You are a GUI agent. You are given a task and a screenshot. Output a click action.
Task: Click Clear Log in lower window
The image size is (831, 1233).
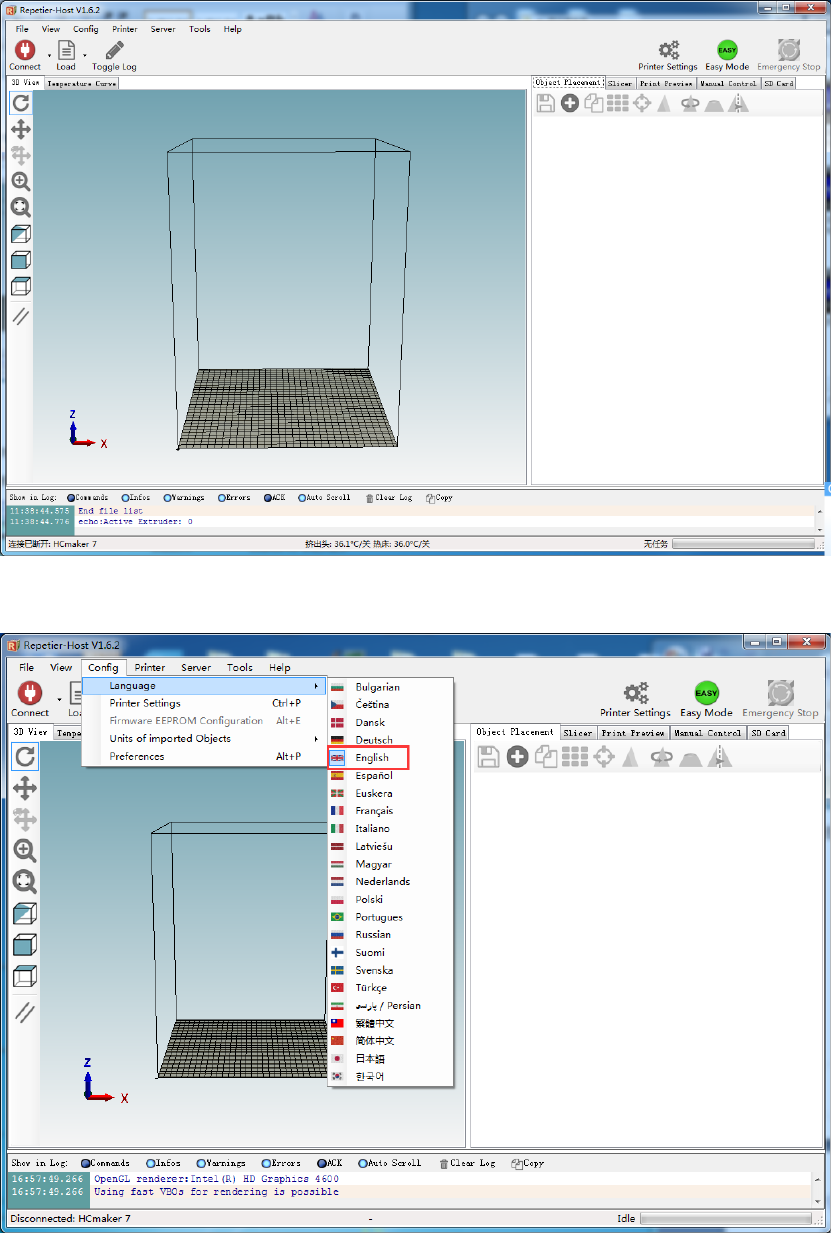click(x=467, y=1163)
